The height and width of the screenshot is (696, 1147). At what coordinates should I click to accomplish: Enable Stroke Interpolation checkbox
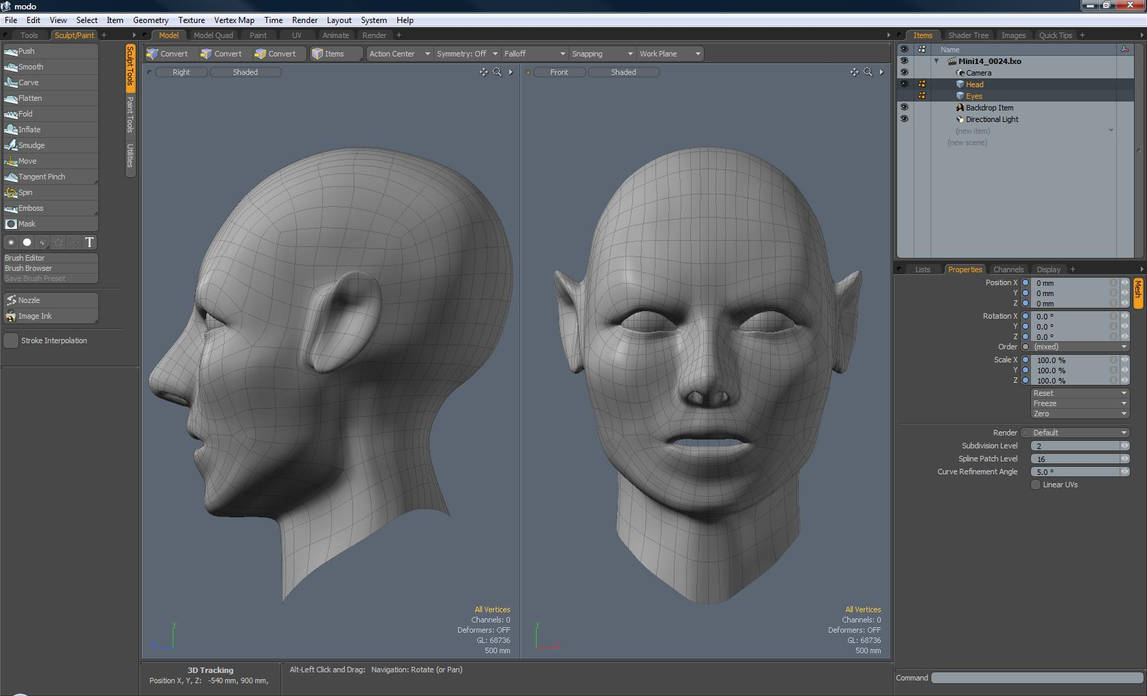point(11,341)
